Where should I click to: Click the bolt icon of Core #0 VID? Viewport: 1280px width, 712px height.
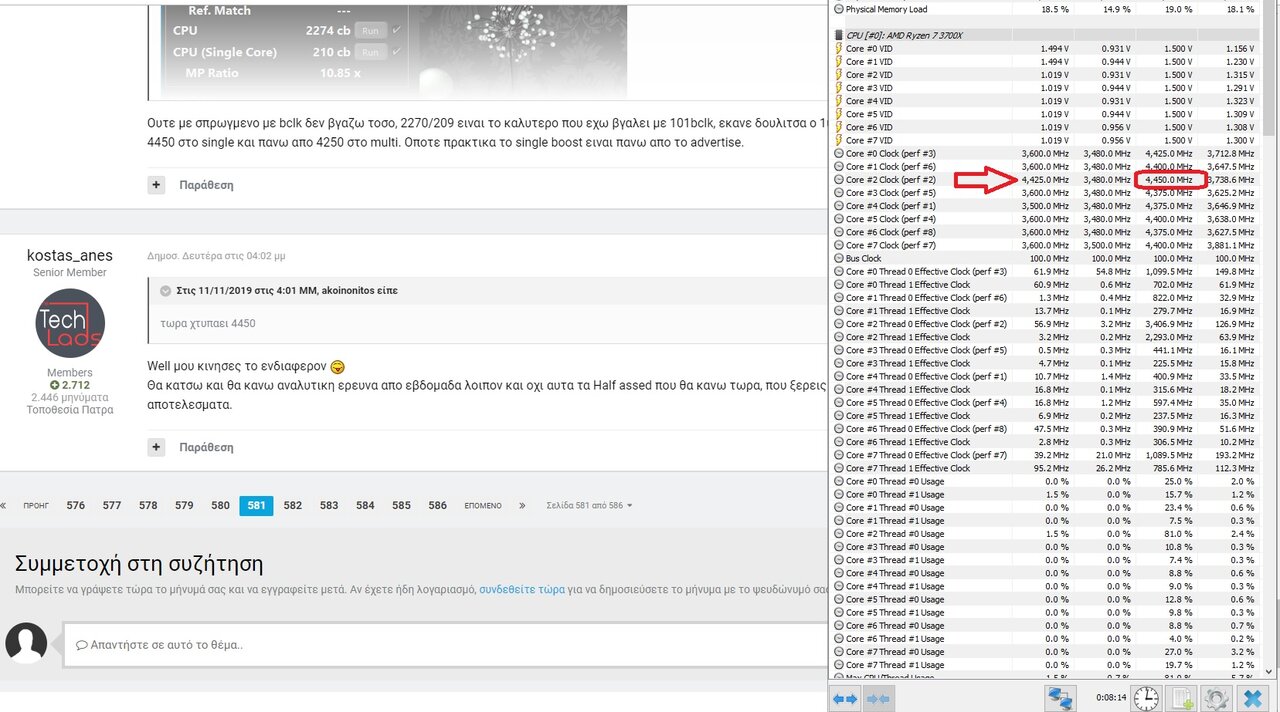coord(838,48)
